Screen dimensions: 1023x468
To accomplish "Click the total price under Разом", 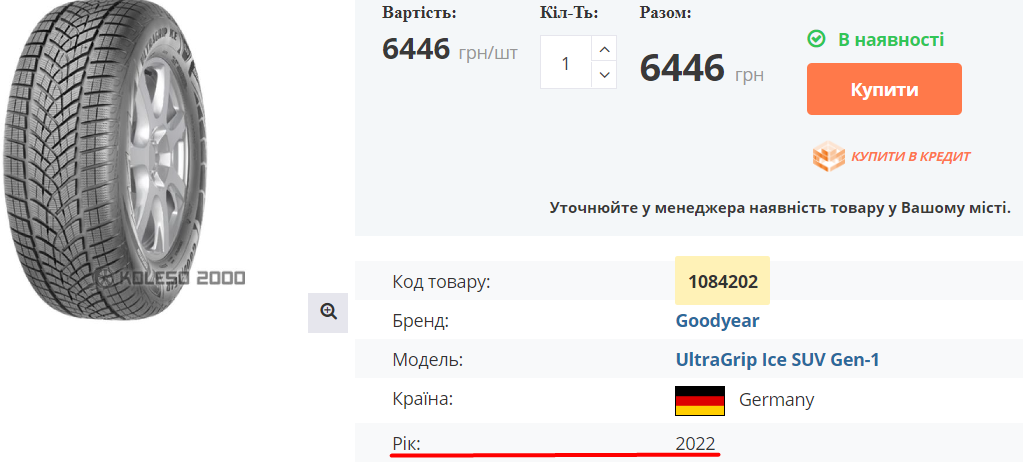I will 701,69.
